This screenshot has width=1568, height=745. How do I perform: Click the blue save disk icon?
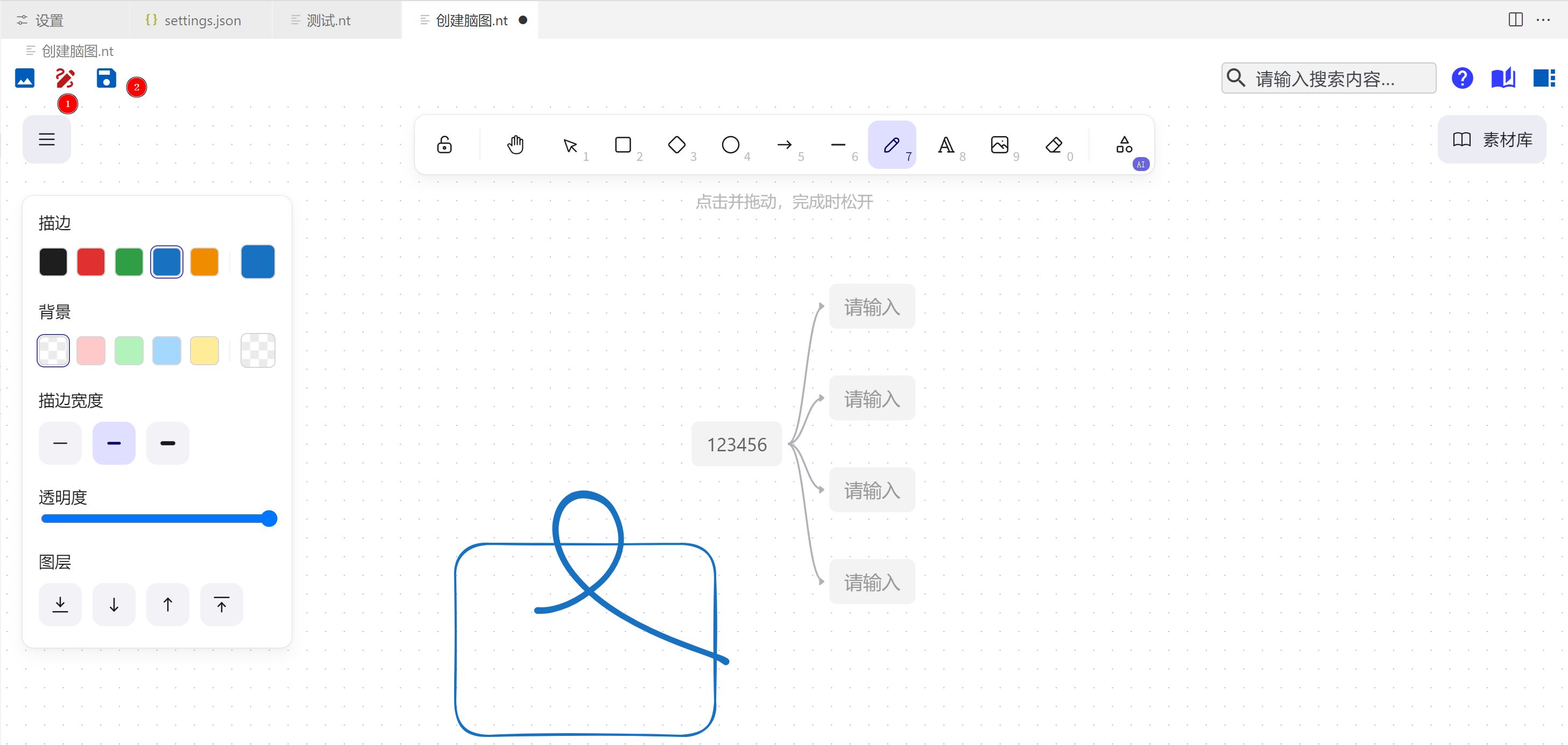[106, 78]
